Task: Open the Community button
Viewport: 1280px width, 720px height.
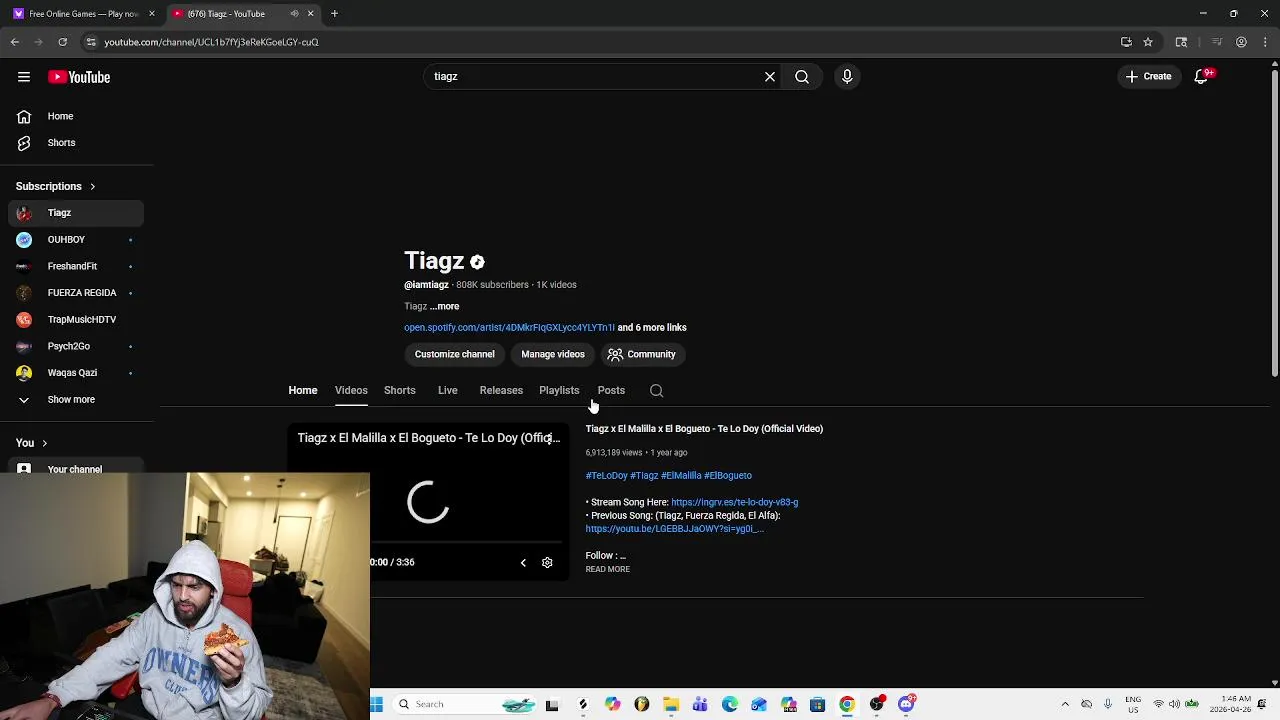Action: [641, 354]
